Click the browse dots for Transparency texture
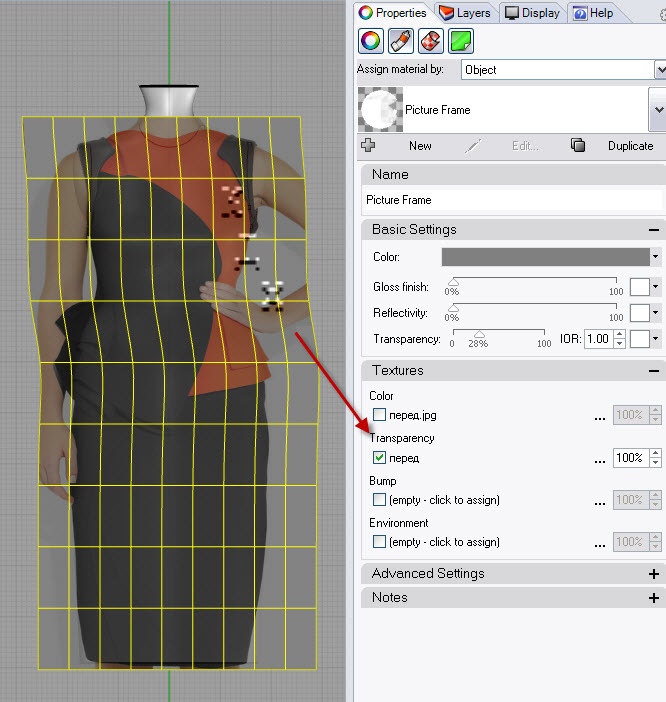The height and width of the screenshot is (702, 666). (599, 458)
